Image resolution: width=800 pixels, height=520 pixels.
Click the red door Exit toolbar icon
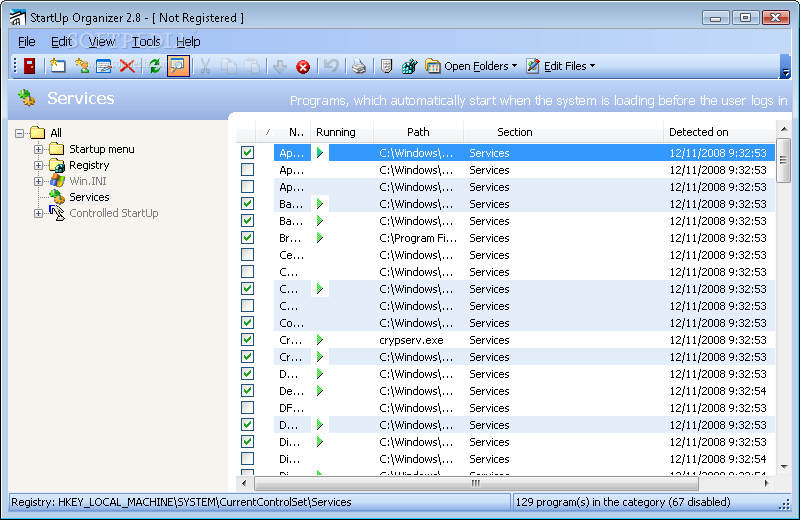pyautogui.click(x=30, y=66)
